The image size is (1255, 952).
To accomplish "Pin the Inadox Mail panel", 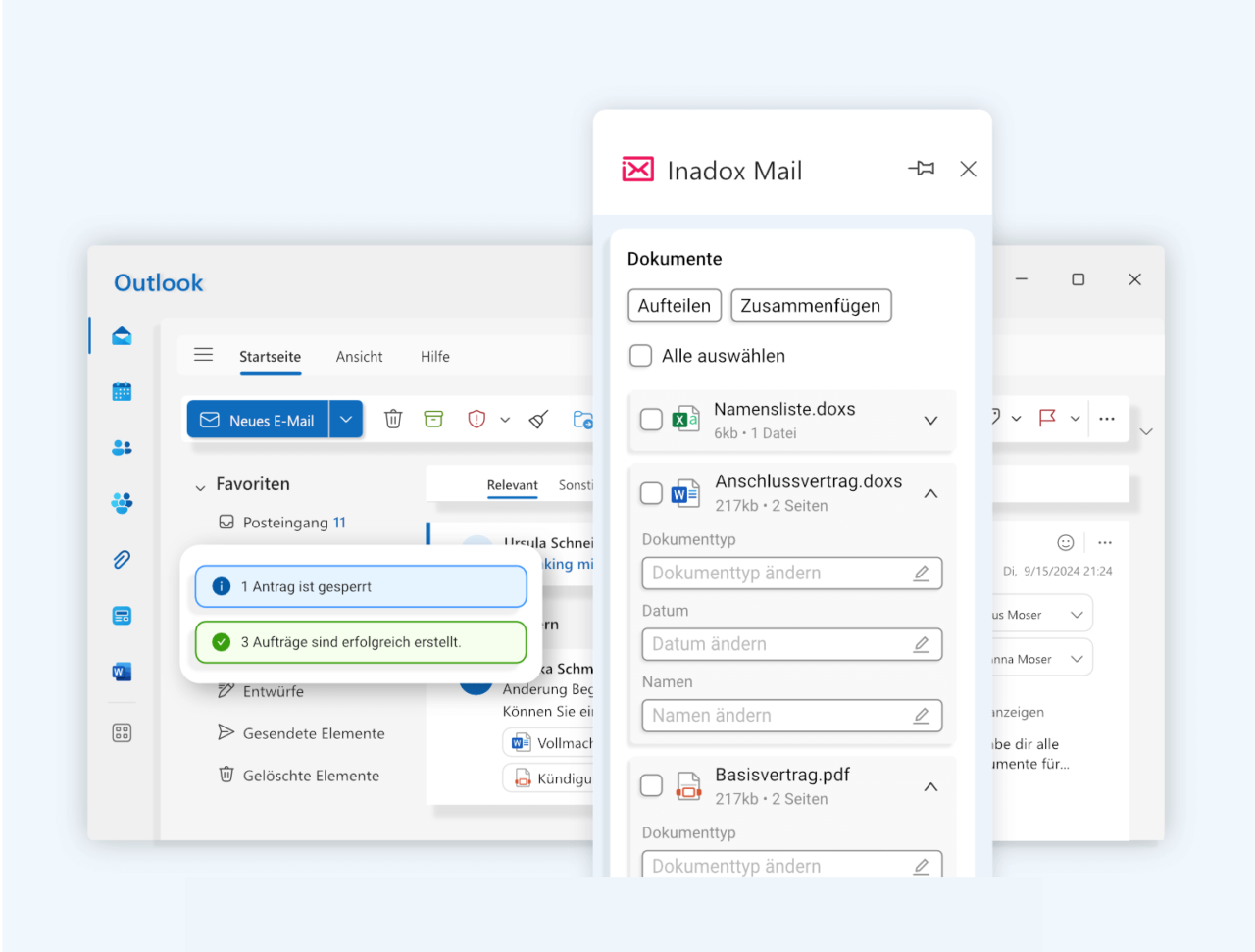I will (922, 169).
